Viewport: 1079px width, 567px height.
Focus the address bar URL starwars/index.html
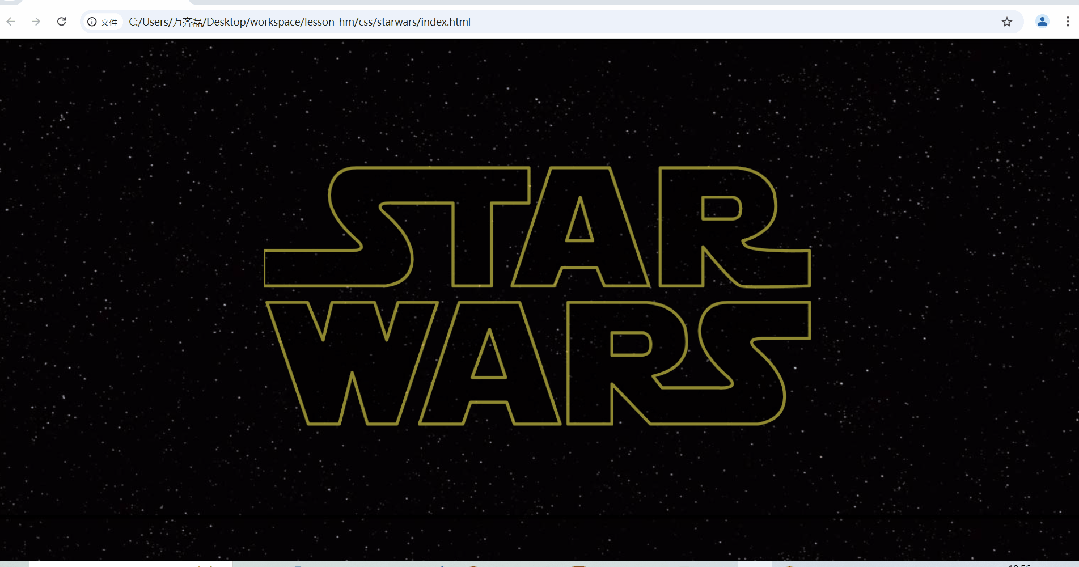pyautogui.click(x=299, y=22)
